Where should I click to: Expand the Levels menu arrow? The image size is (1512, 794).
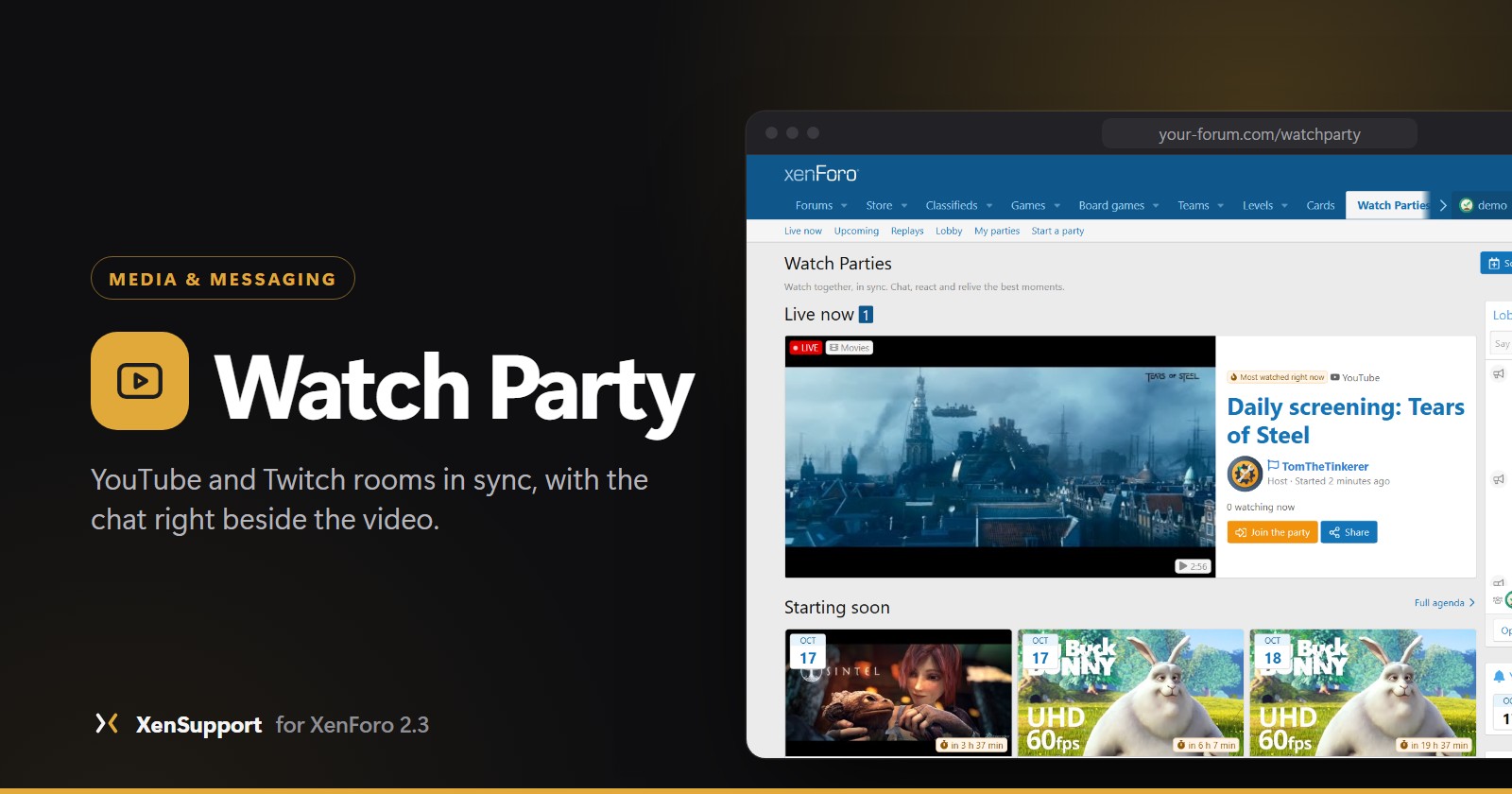pyautogui.click(x=1284, y=206)
